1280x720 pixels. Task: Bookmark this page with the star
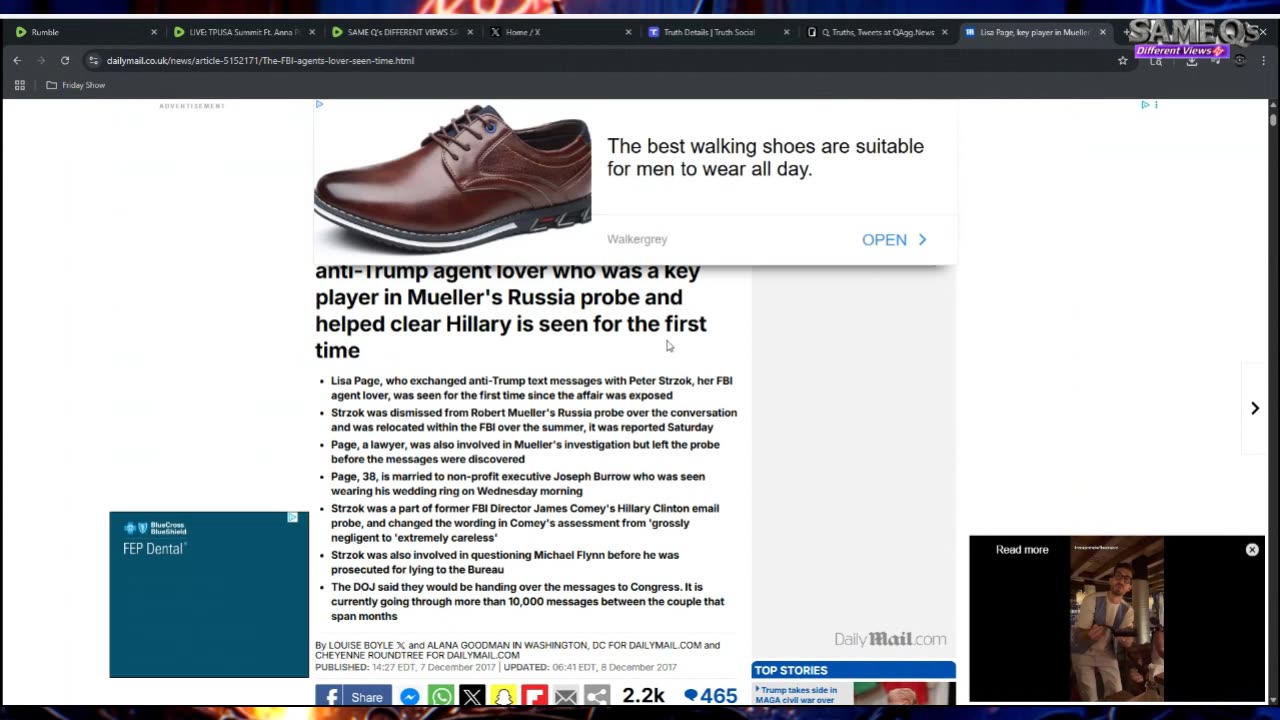[1123, 60]
